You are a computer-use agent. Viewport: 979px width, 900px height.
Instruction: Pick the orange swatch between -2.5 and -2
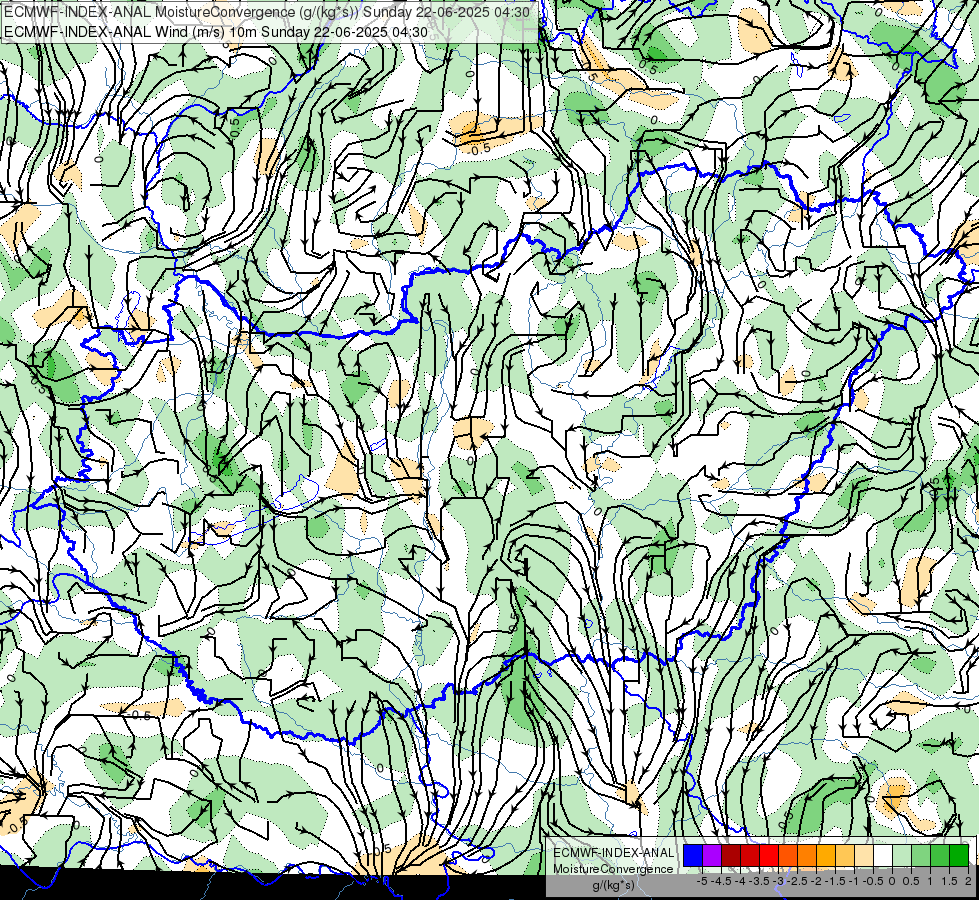pyautogui.click(x=807, y=856)
